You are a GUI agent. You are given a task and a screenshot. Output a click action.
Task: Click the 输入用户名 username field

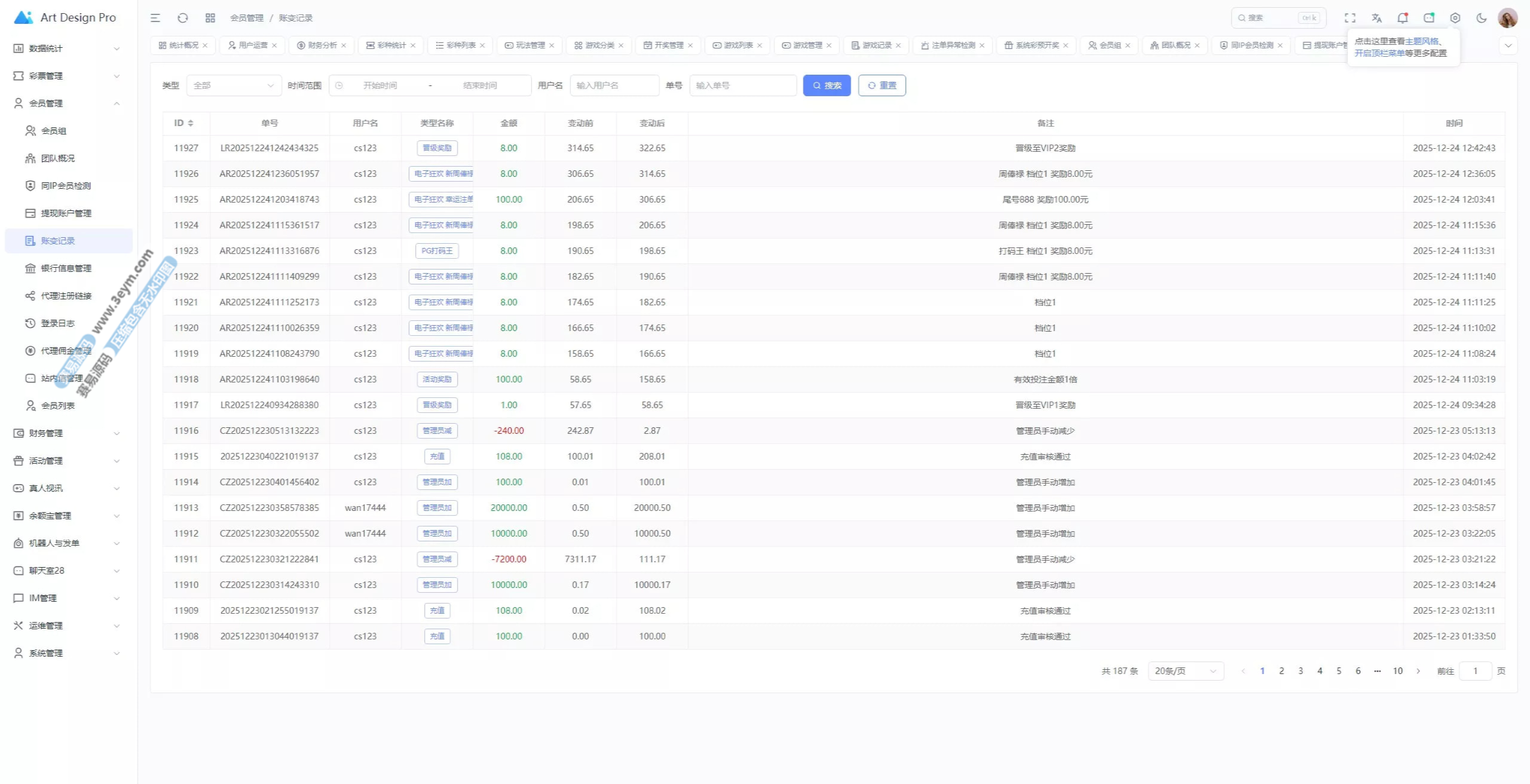click(614, 85)
